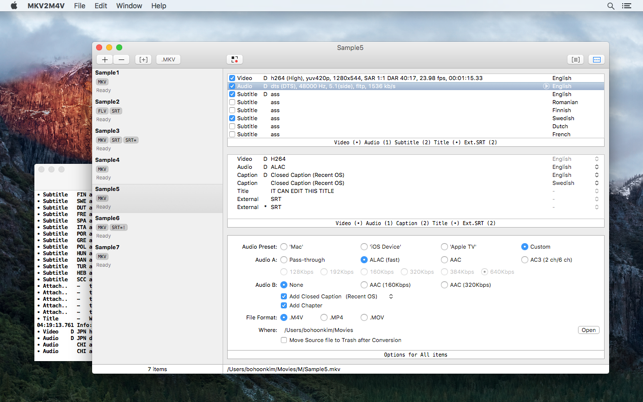Click the [+] add folder toolbar button
643x402 pixels.
tap(143, 59)
